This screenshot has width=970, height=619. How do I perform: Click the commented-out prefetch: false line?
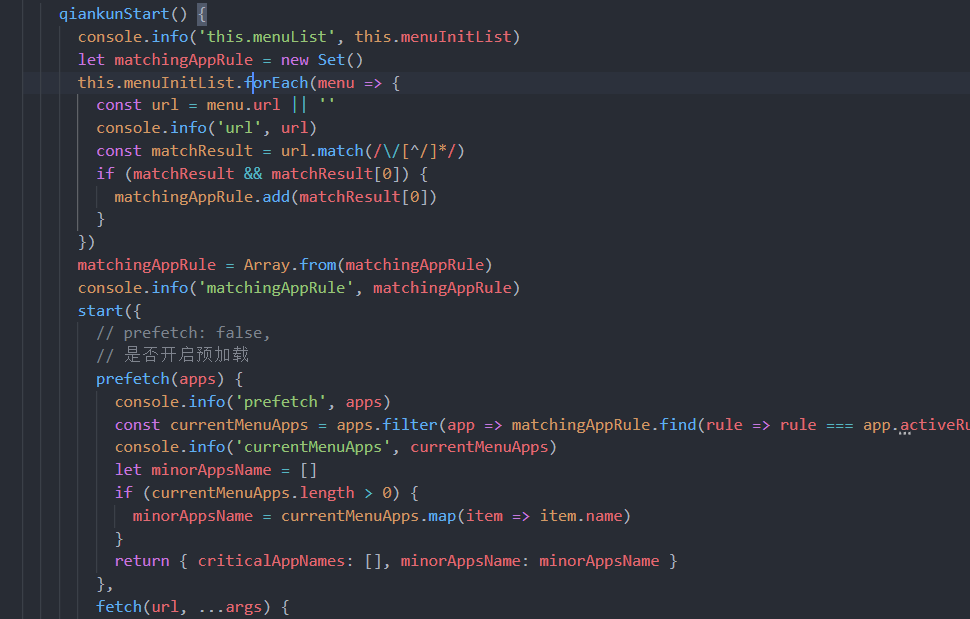tap(183, 333)
